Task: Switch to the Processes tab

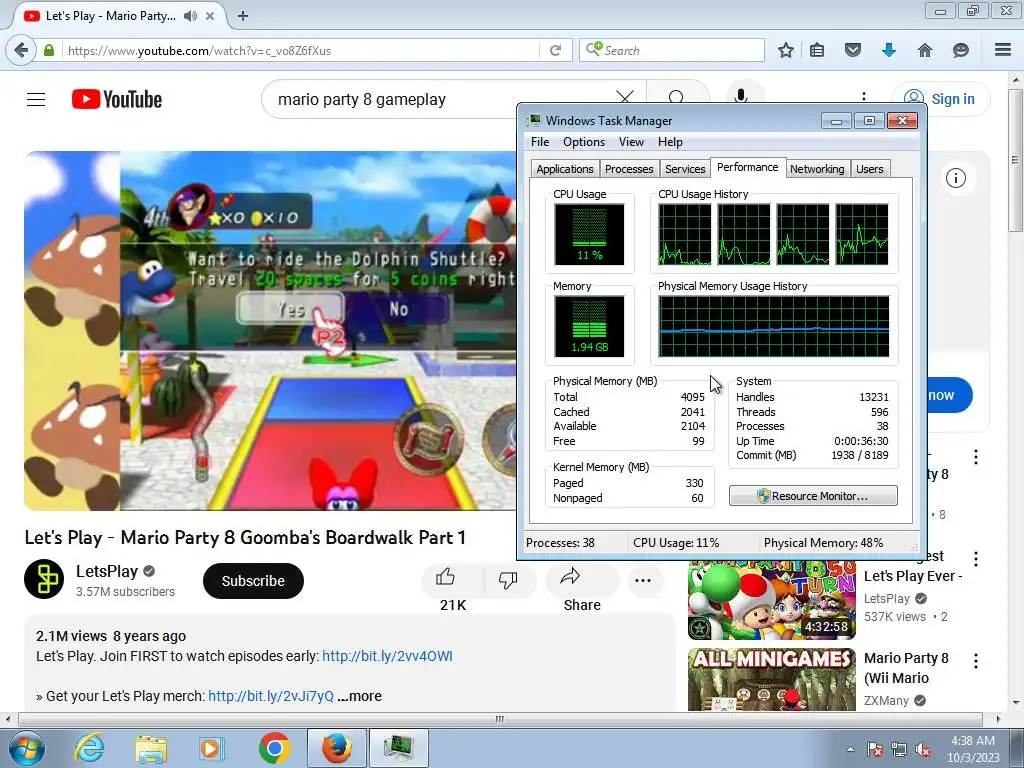Action: (629, 168)
